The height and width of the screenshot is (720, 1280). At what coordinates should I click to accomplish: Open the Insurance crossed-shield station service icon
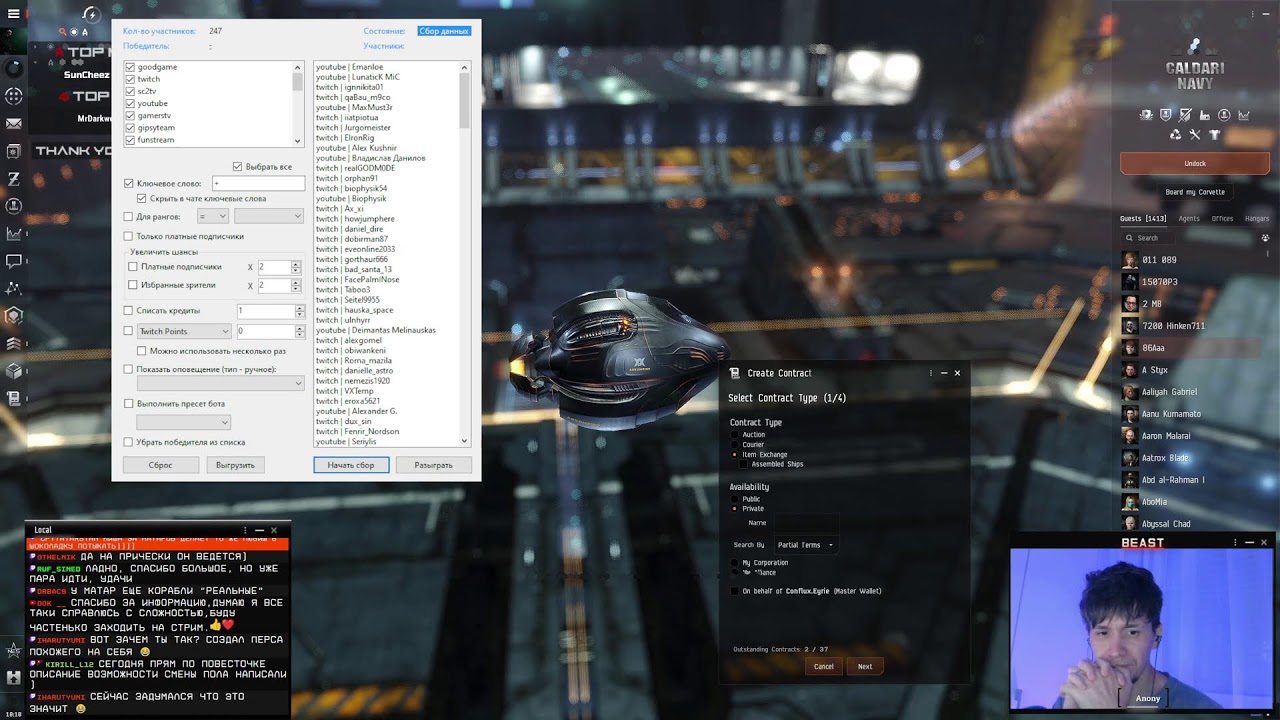click(1185, 115)
